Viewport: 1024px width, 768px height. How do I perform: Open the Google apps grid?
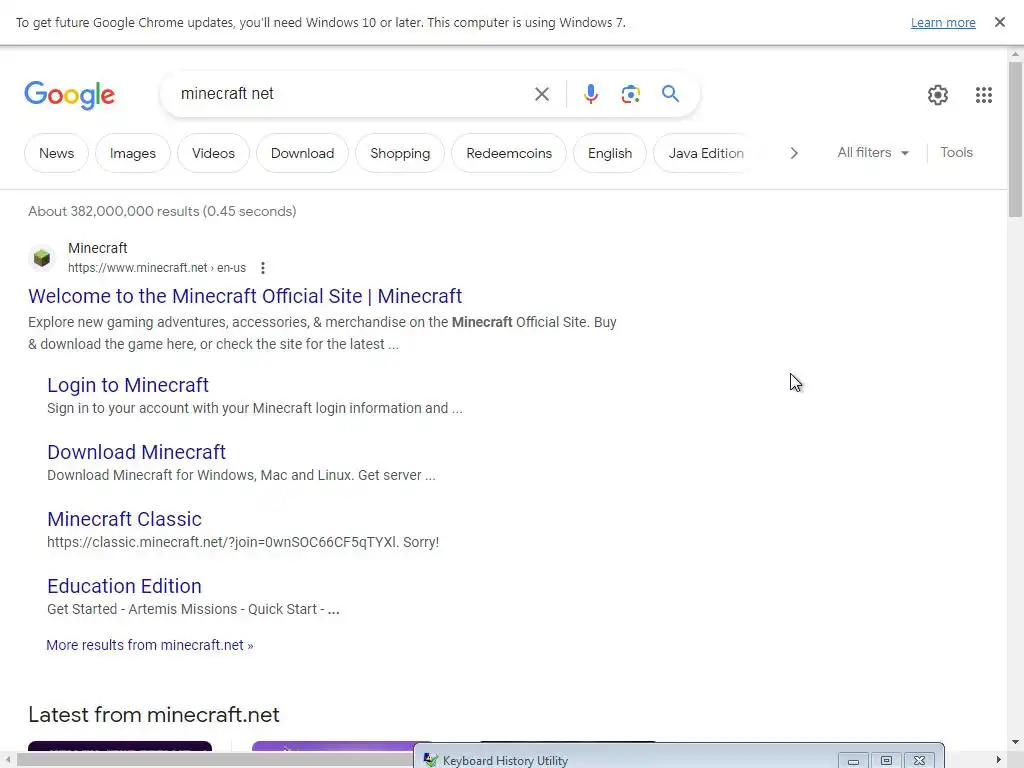point(984,95)
